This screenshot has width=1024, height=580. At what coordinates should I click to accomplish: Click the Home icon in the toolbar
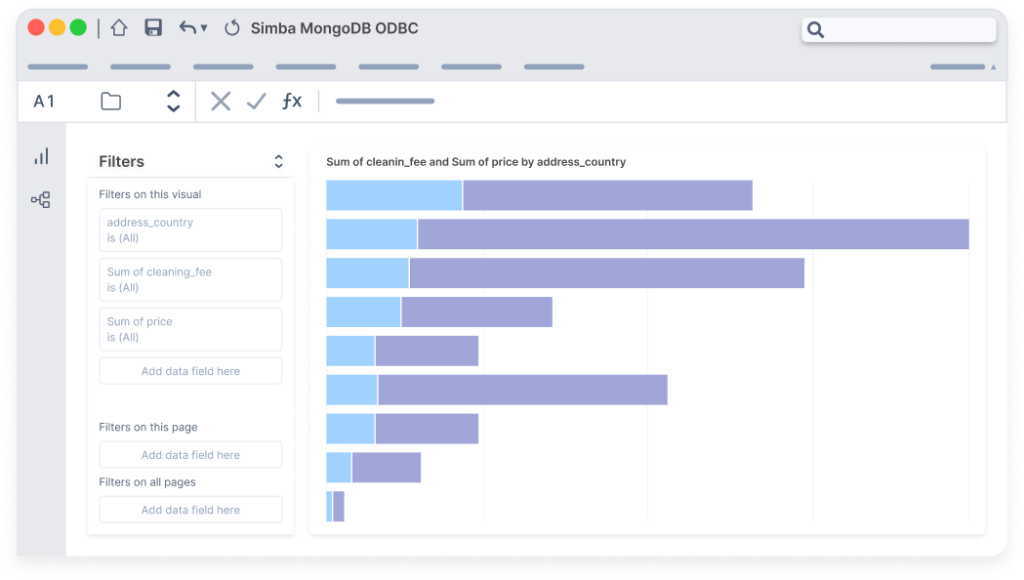[119, 29]
